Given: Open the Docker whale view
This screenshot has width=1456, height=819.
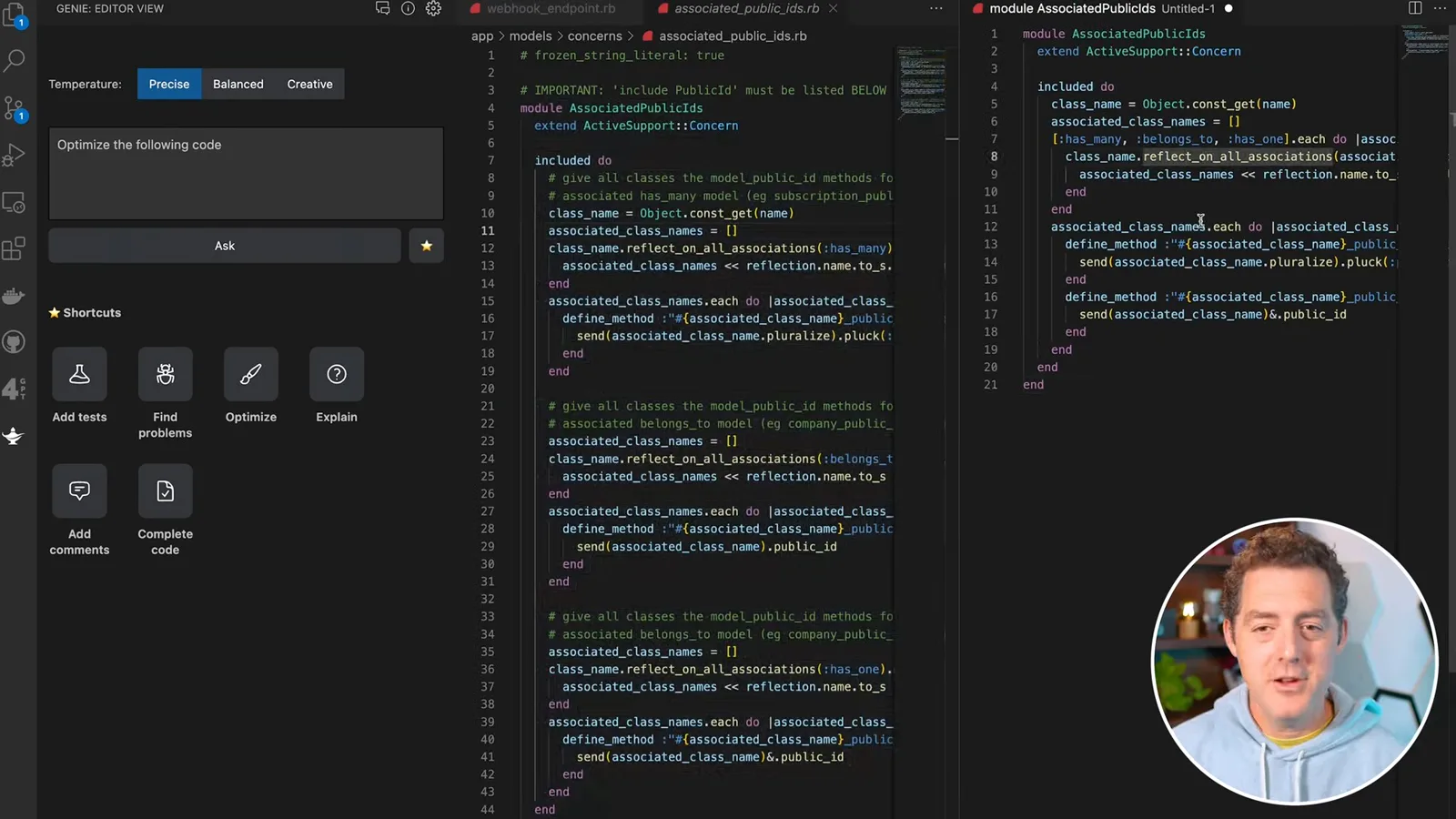Looking at the screenshot, I should pyautogui.click(x=15, y=296).
